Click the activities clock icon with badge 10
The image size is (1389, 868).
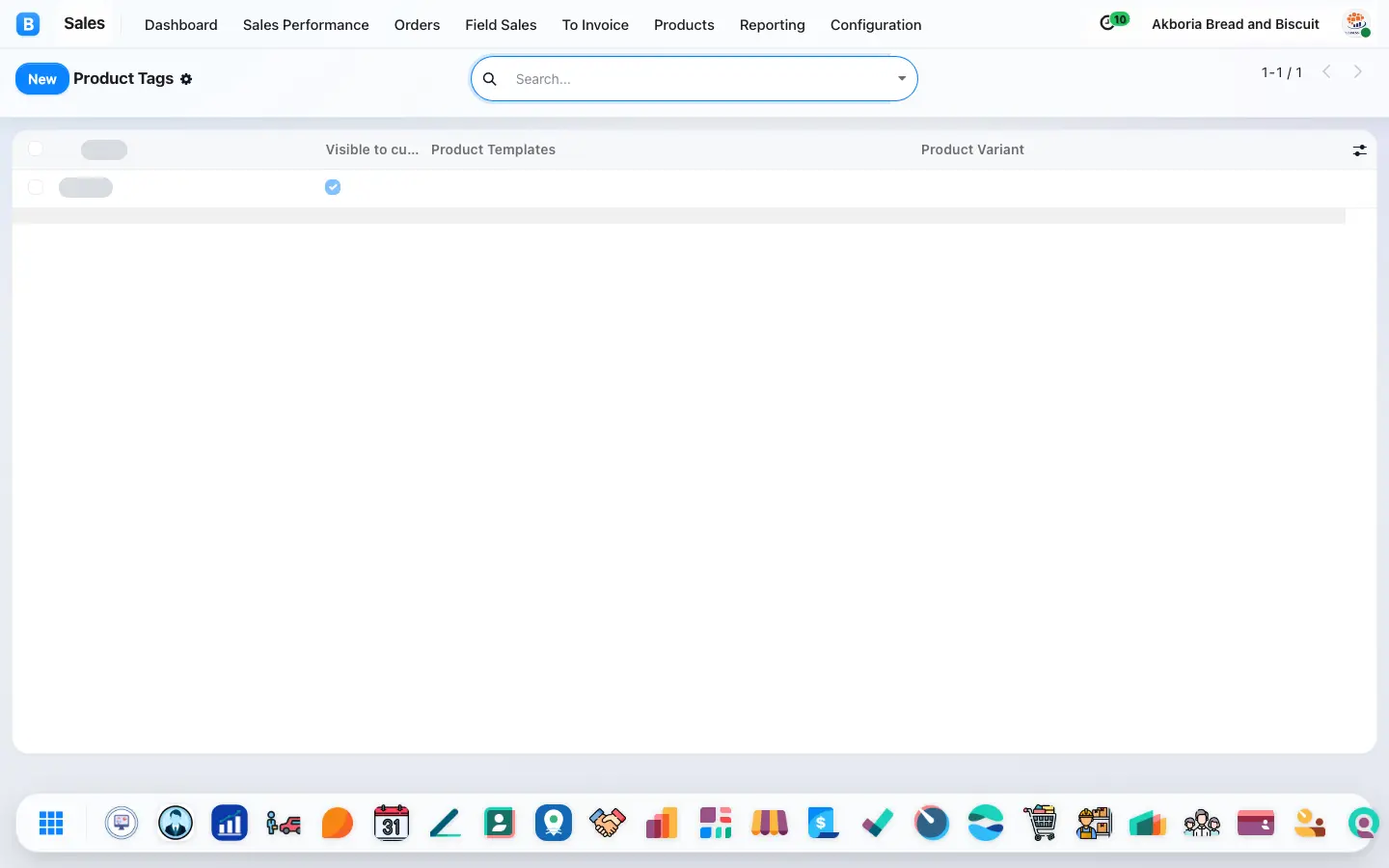point(1113,22)
